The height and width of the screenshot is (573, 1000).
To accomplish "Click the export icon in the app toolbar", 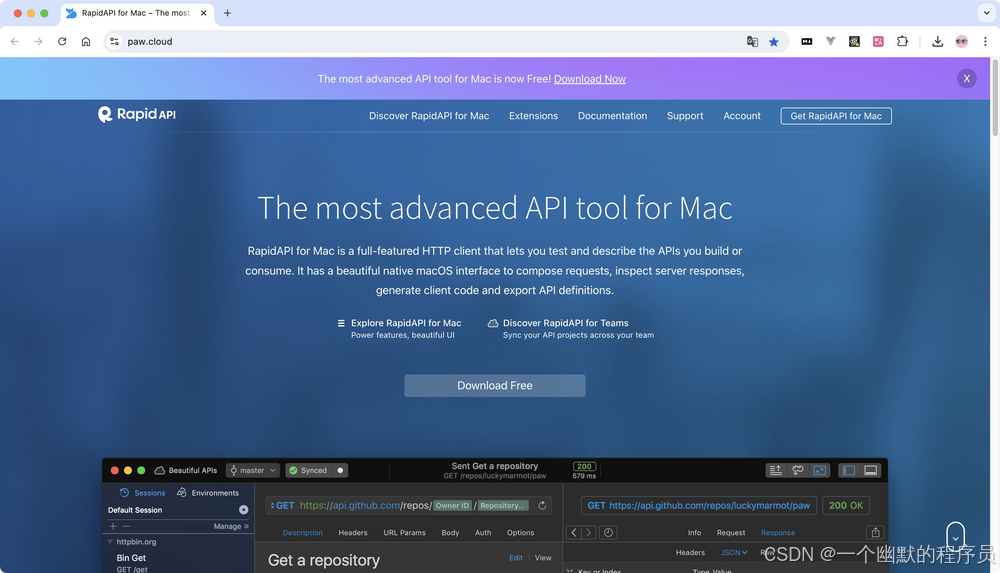I will [776, 470].
